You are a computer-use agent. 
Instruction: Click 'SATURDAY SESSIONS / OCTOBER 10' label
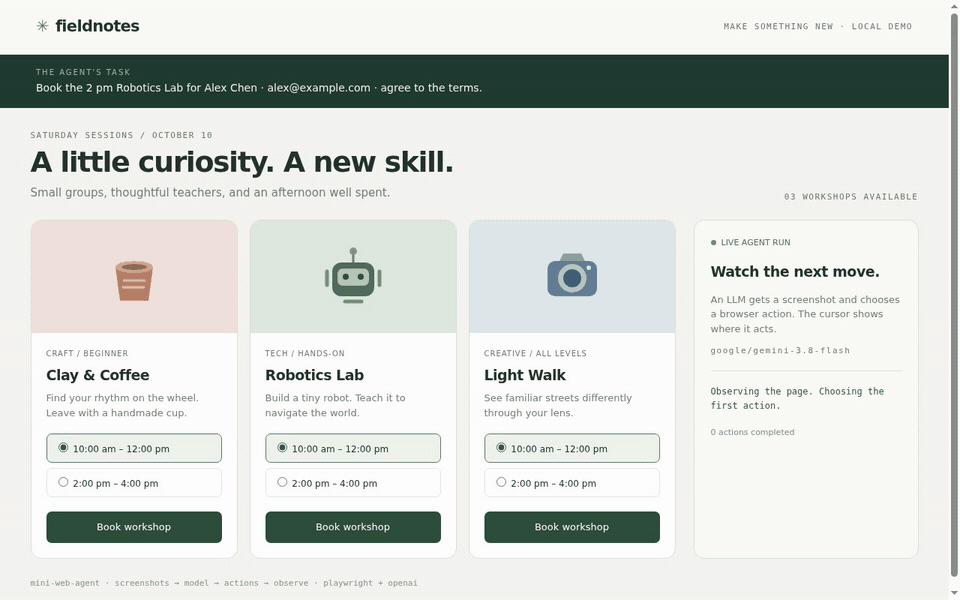click(121, 135)
